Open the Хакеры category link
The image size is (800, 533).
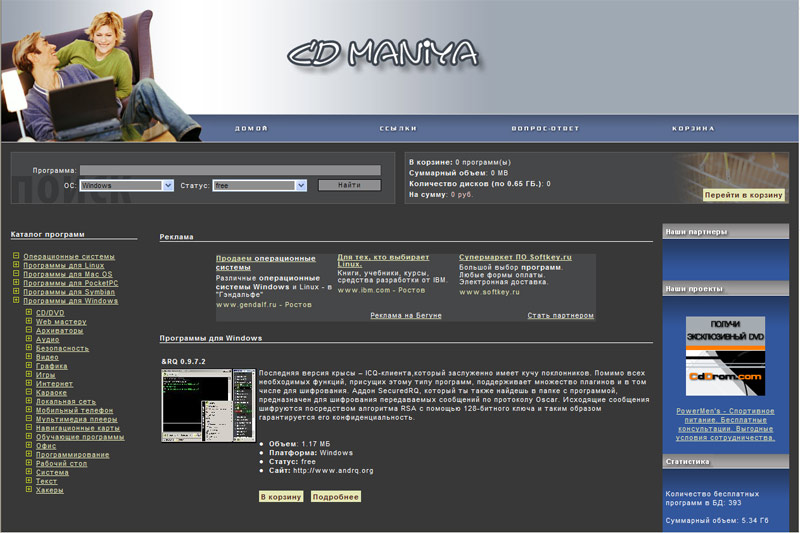(x=49, y=490)
